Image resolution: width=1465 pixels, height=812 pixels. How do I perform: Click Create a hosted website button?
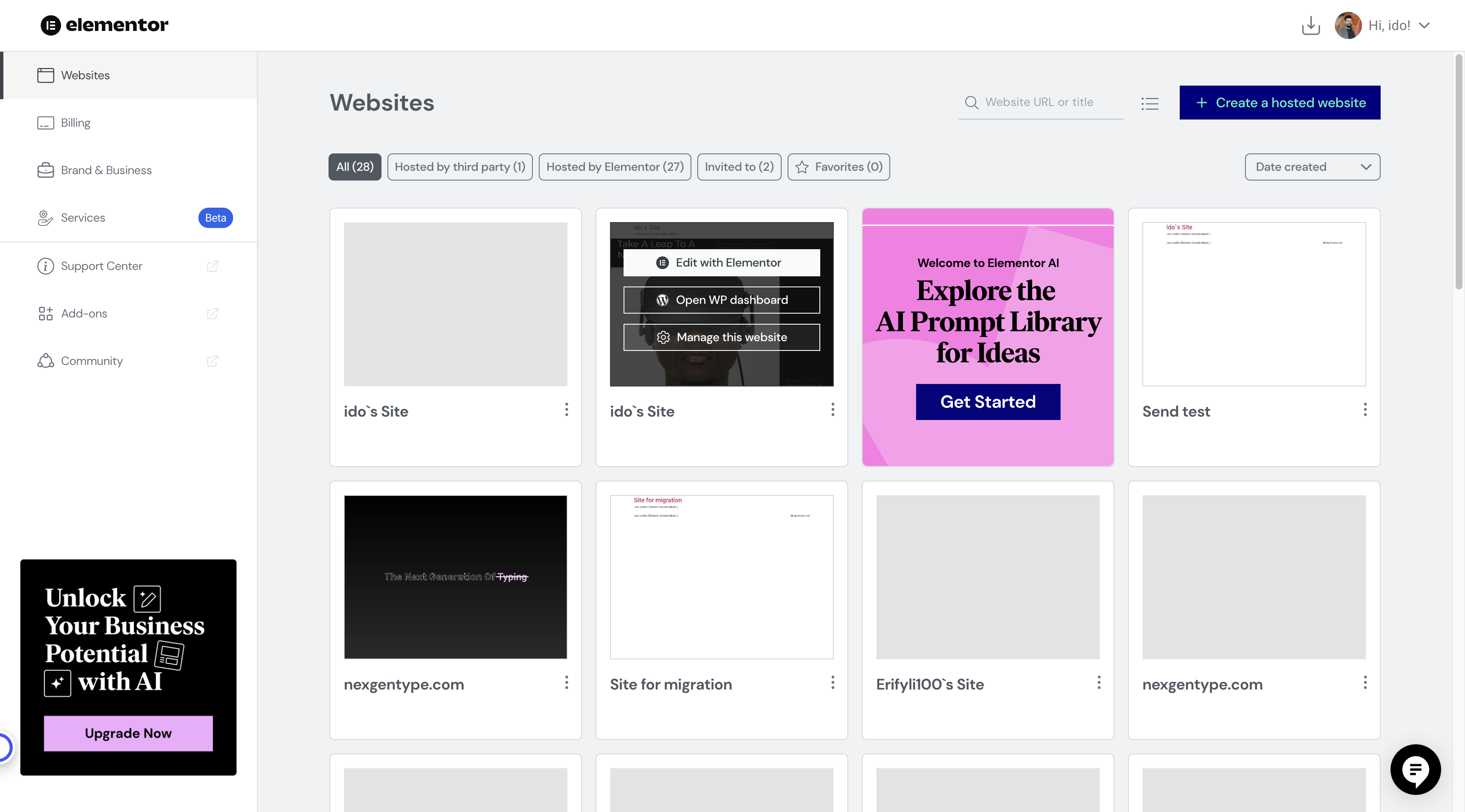pos(1280,103)
